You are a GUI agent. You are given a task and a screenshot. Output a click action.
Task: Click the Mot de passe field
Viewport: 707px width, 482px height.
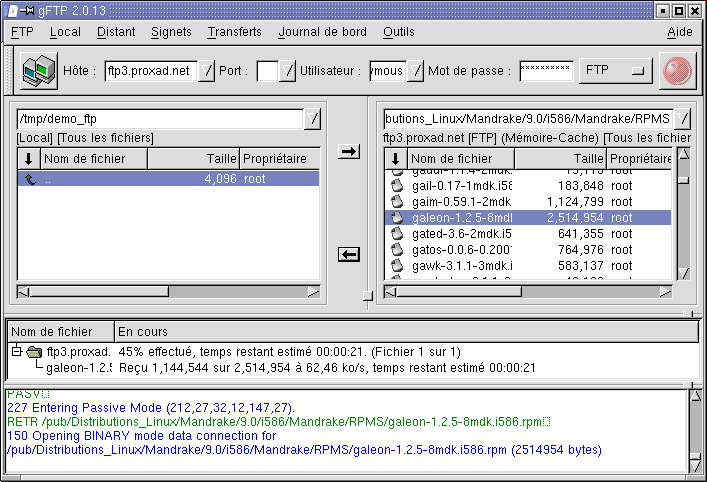pos(546,71)
